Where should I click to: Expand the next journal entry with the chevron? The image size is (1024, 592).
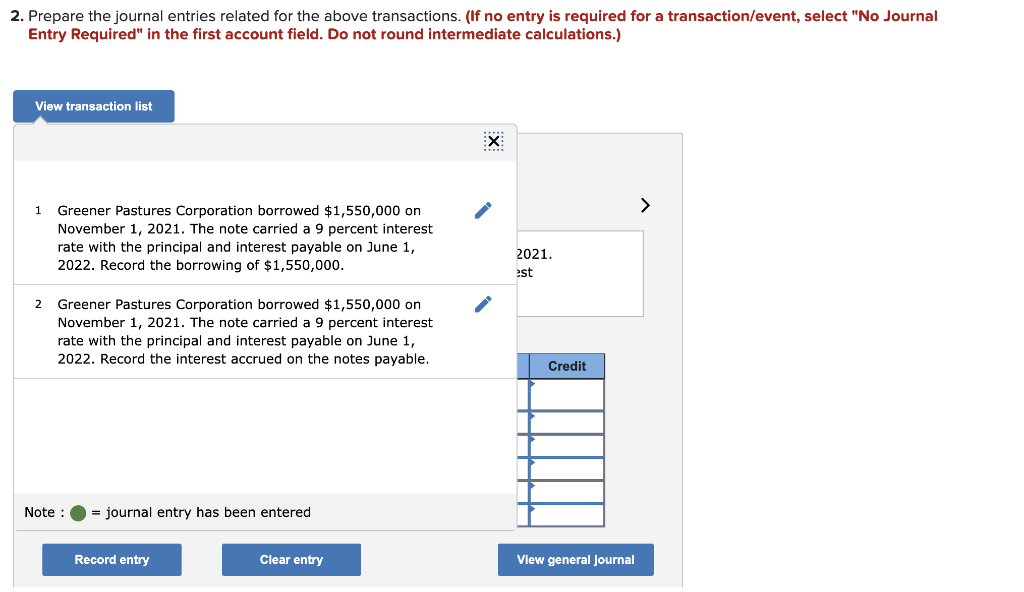click(x=644, y=204)
